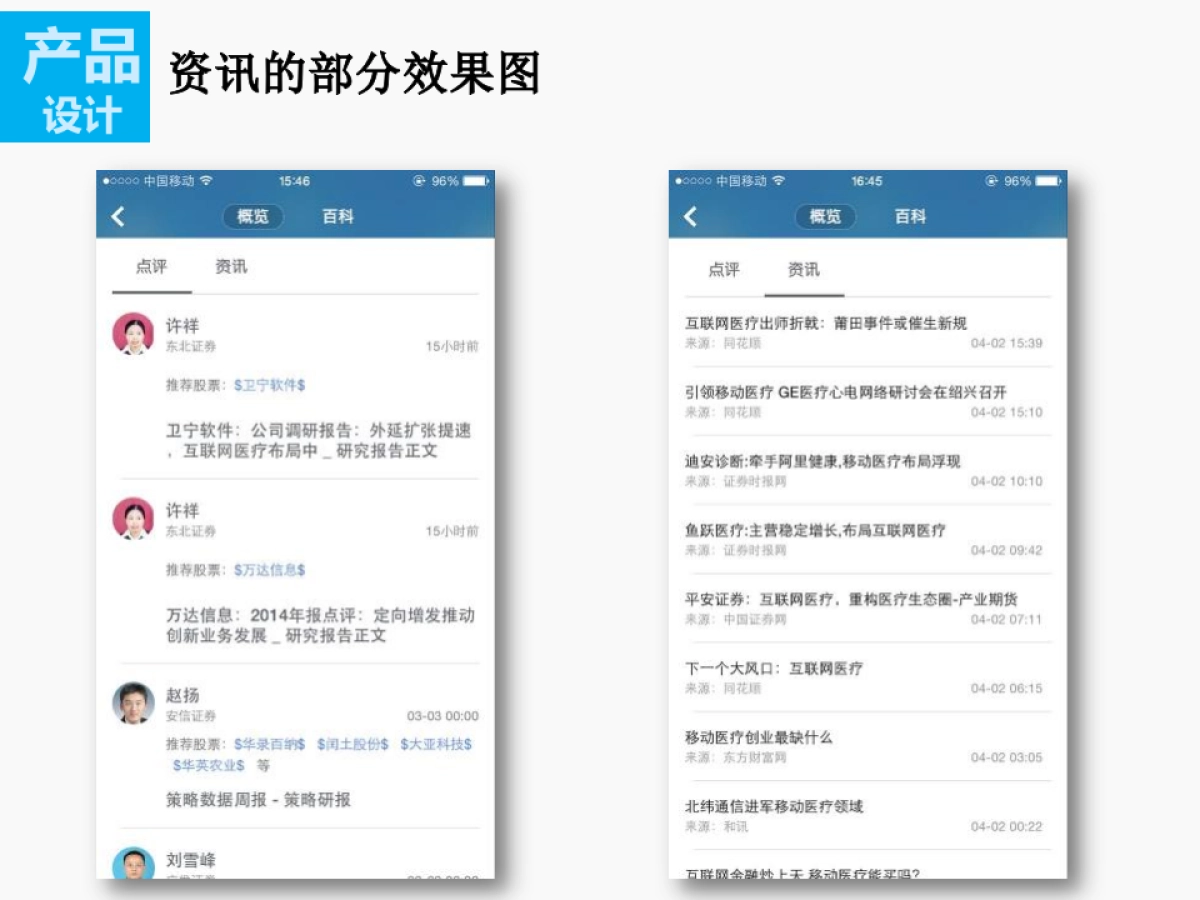Tap 刘雪峰's profile photo

[133, 863]
